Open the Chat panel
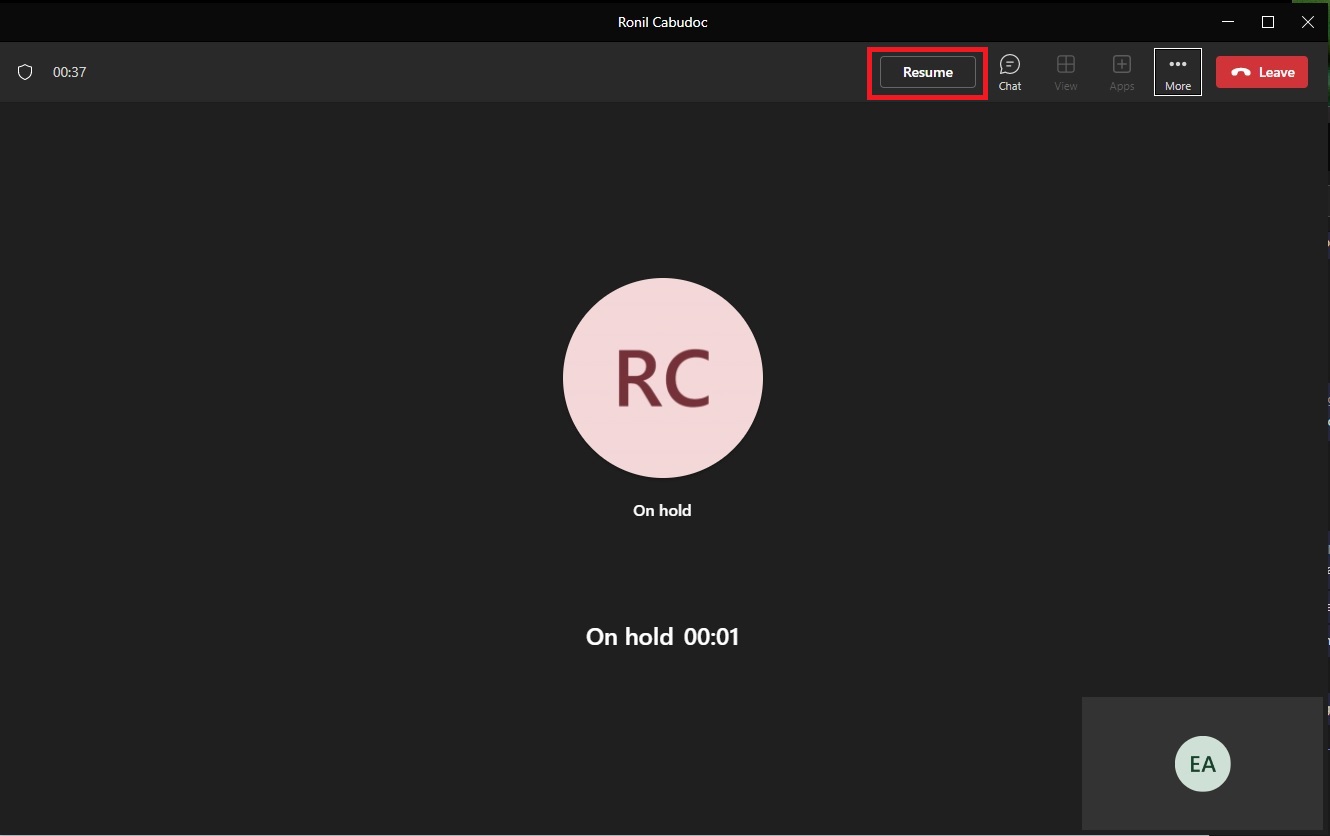The image size is (1330, 836). click(1010, 72)
